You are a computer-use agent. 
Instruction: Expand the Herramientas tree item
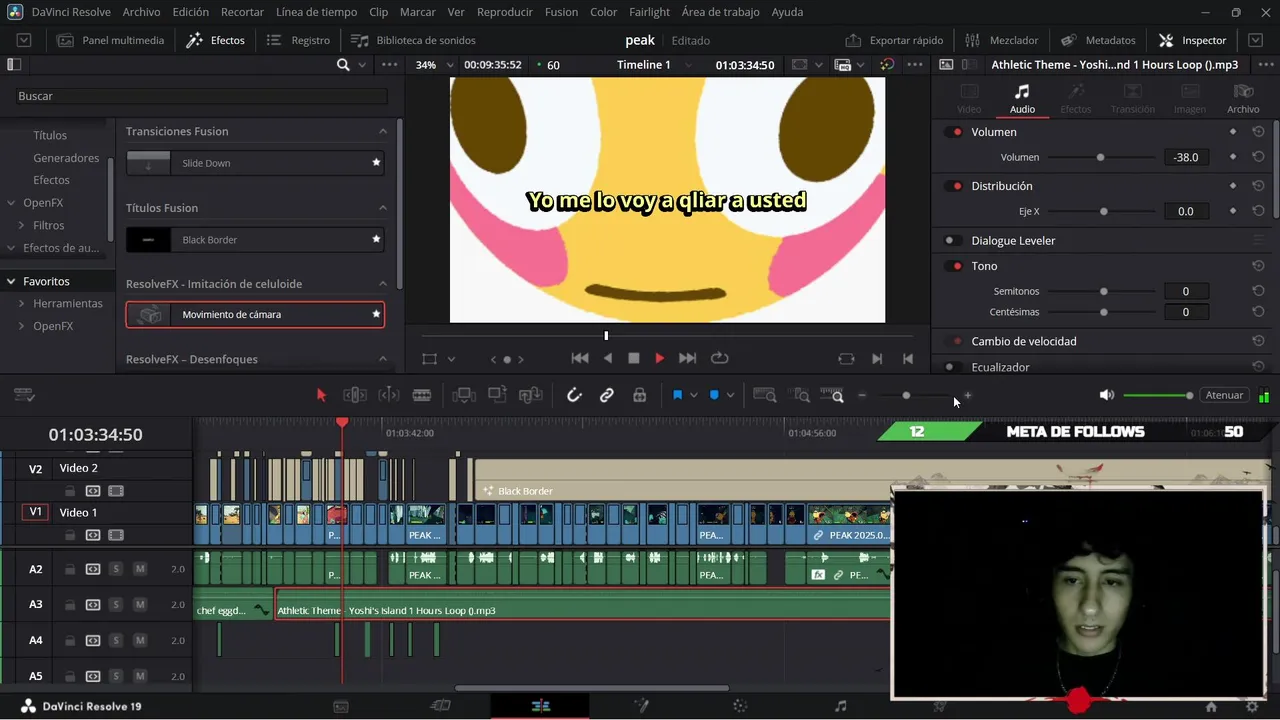point(21,303)
